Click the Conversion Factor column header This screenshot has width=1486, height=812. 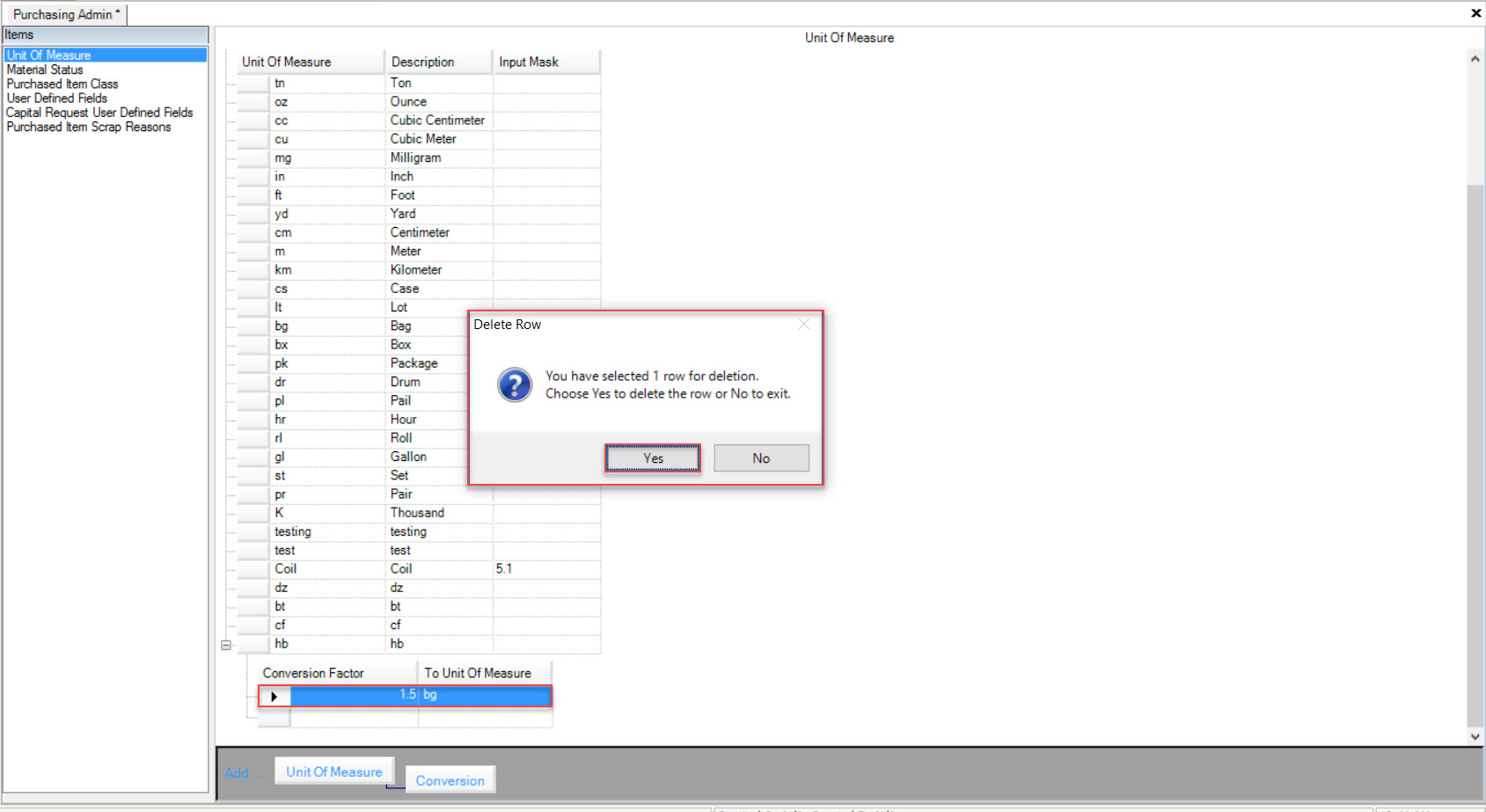338,673
